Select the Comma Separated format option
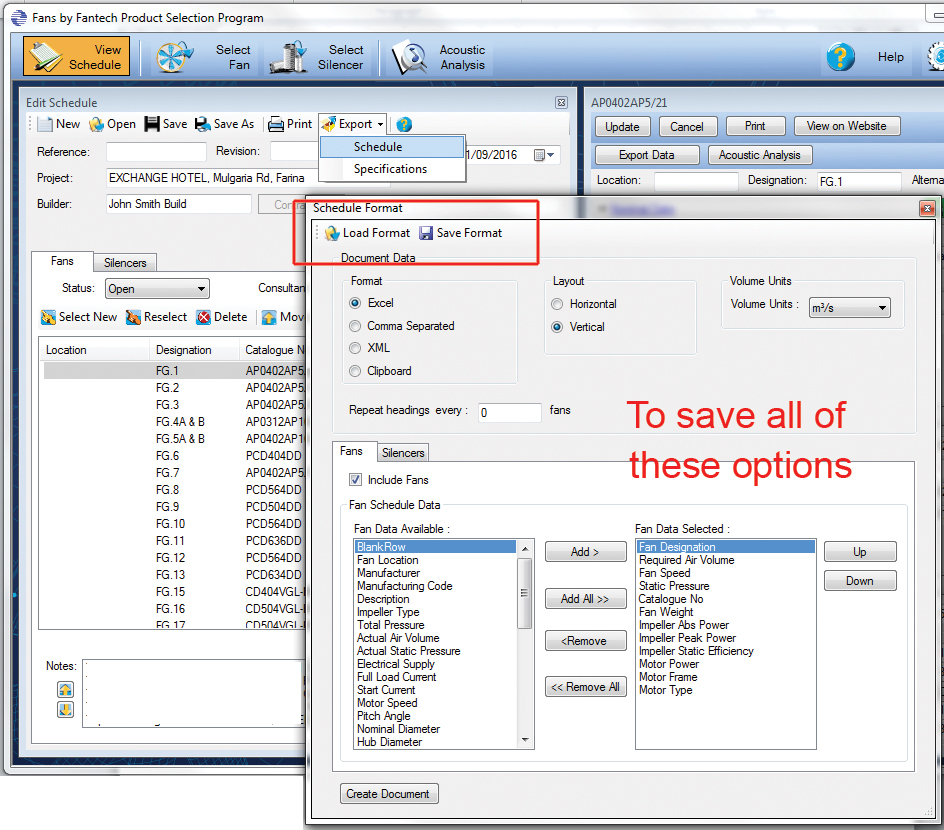 point(355,325)
